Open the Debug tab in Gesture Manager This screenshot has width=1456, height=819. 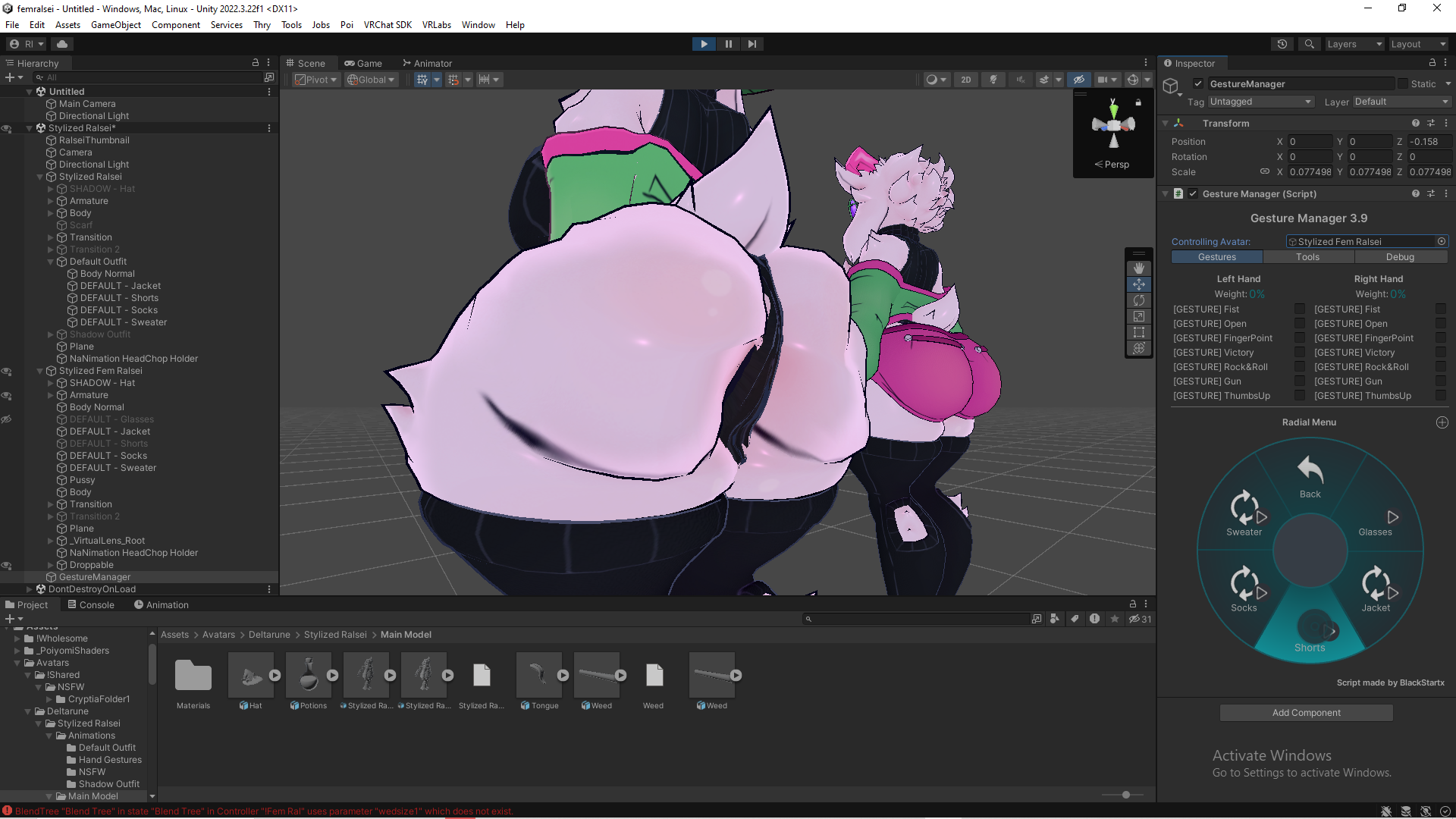(1400, 257)
